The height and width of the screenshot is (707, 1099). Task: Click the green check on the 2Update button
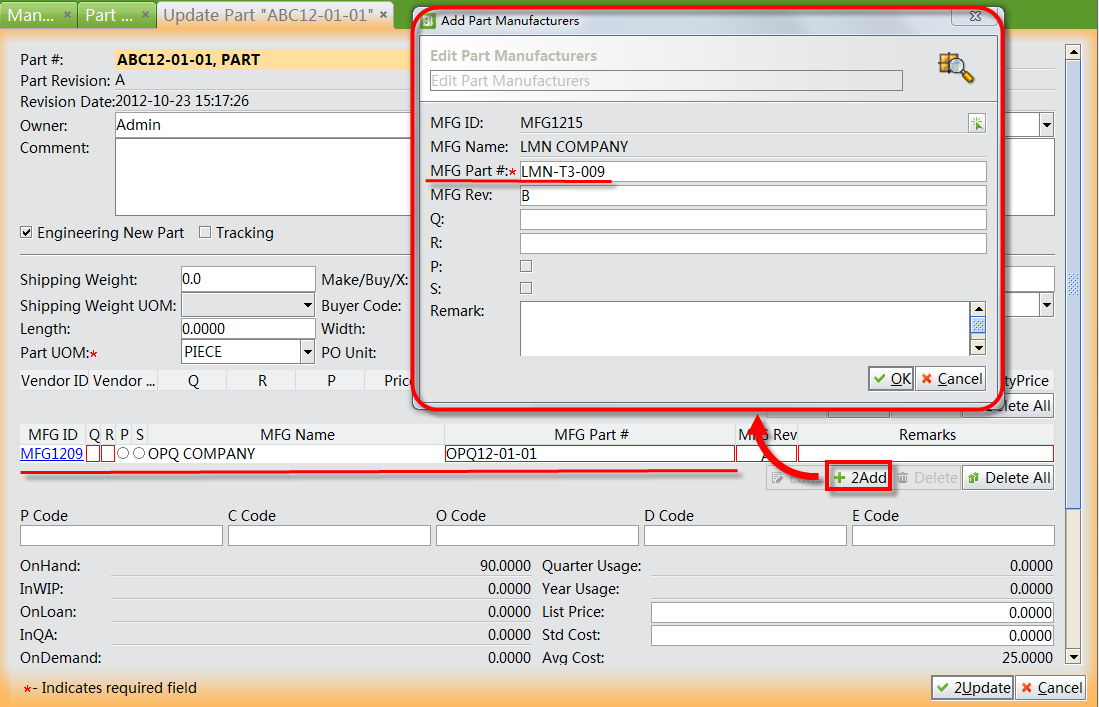tap(945, 688)
